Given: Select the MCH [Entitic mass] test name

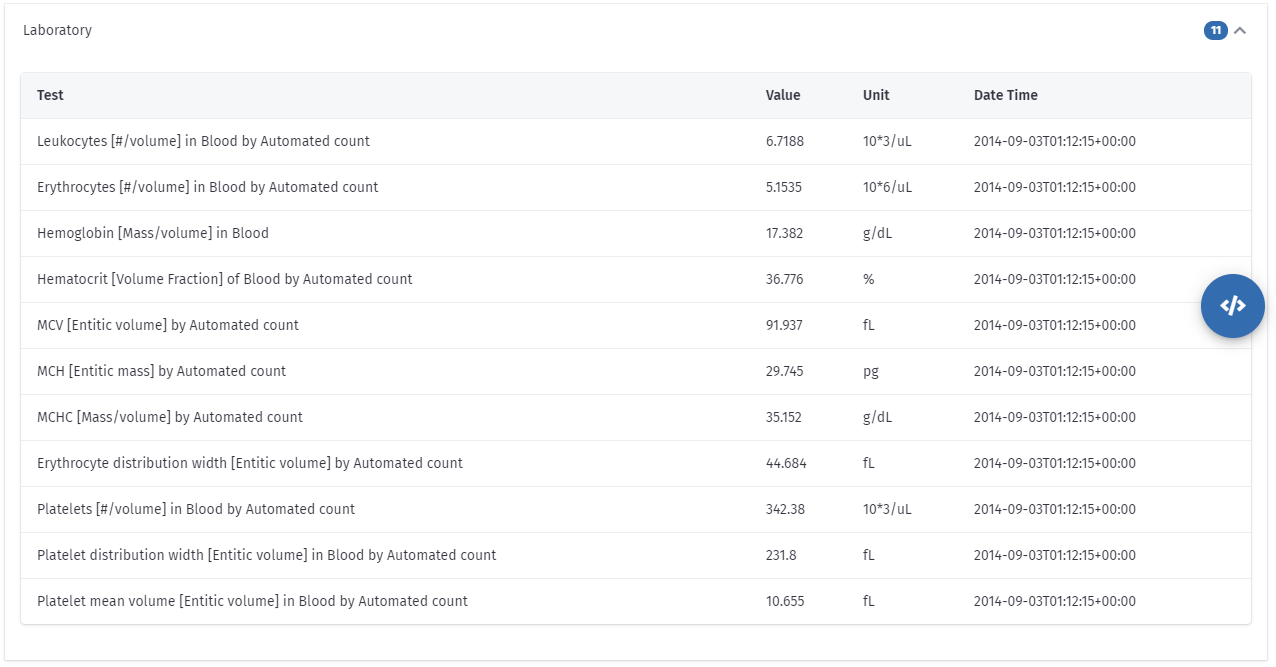Looking at the screenshot, I should pos(162,371).
